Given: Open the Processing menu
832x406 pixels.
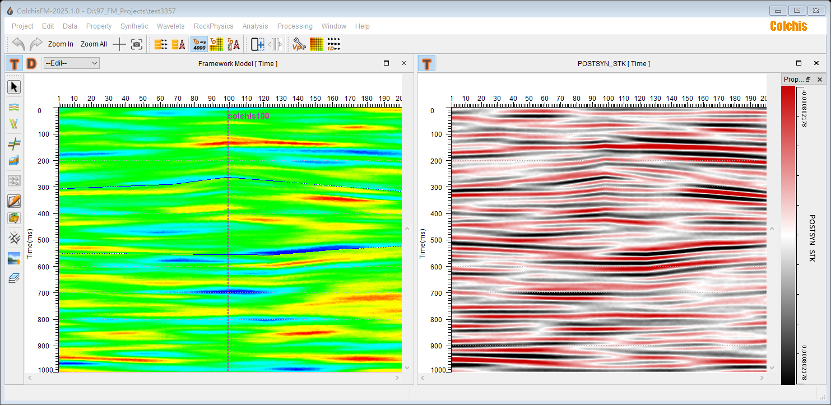Looking at the screenshot, I should (294, 26).
